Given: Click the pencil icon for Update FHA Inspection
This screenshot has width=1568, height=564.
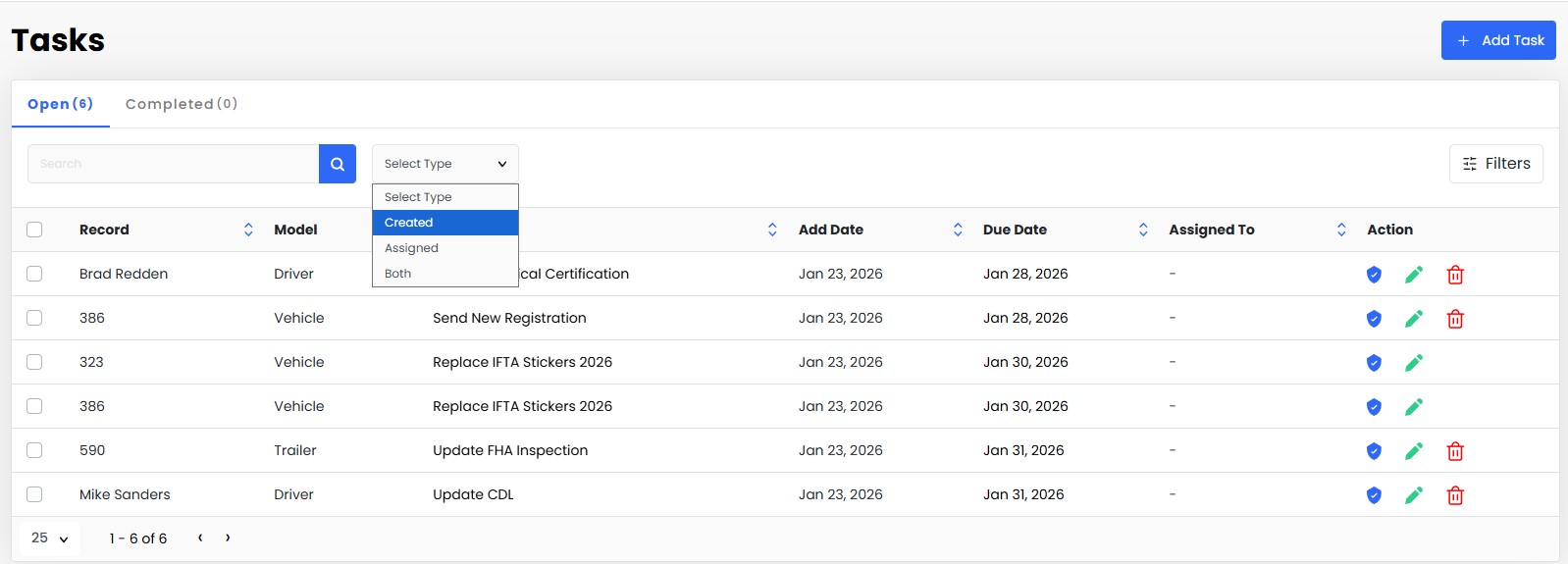Looking at the screenshot, I should [1413, 451].
